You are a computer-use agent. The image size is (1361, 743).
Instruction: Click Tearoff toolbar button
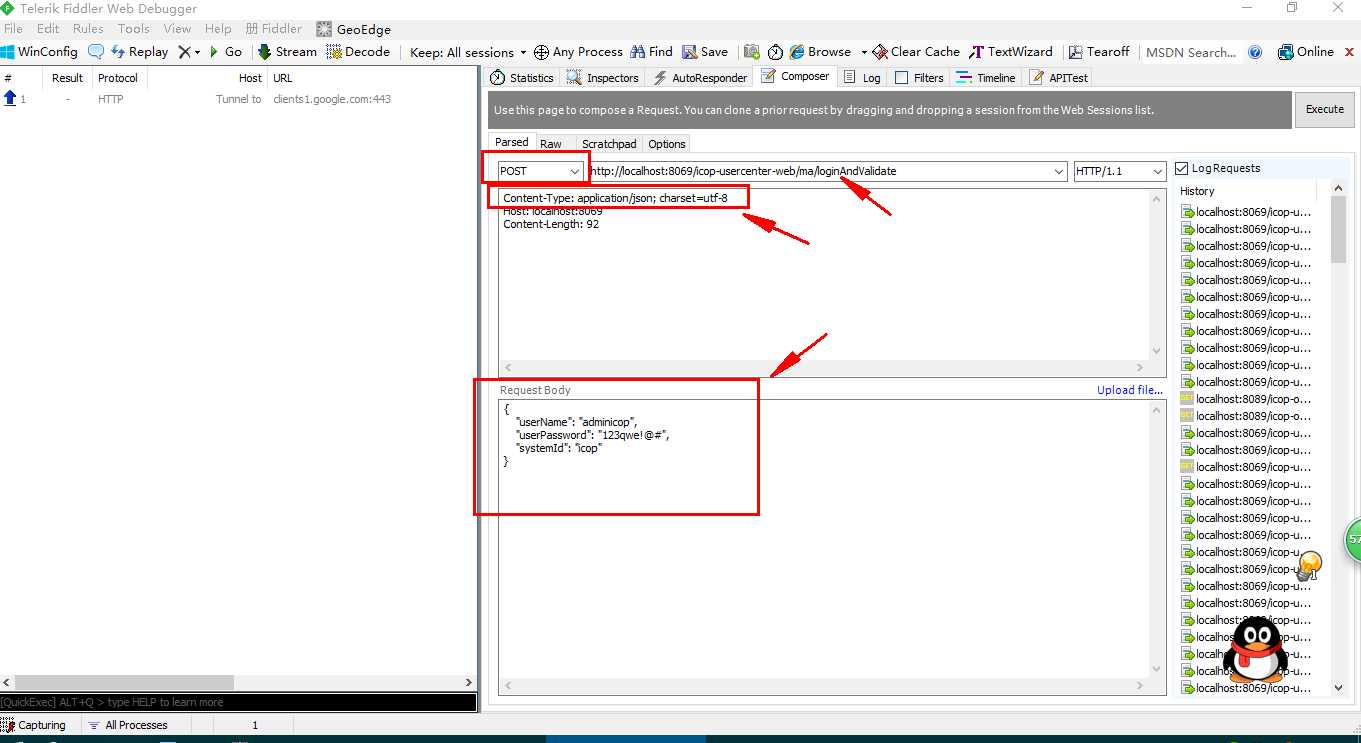click(x=1098, y=52)
